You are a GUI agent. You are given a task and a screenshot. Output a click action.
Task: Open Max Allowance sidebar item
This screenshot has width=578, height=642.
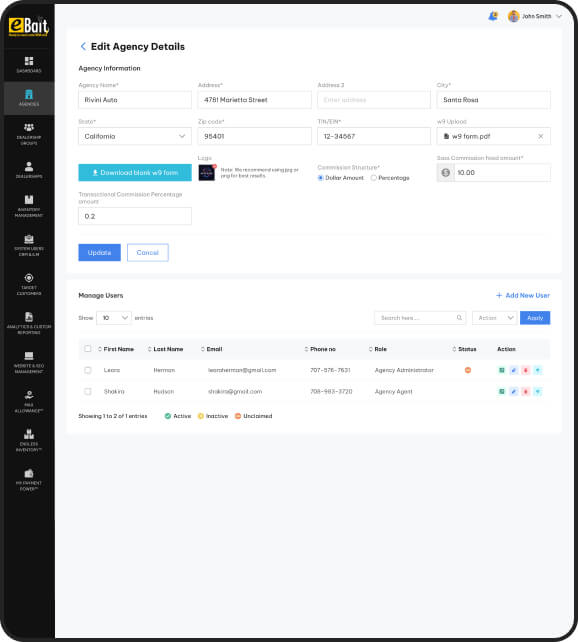[29, 401]
